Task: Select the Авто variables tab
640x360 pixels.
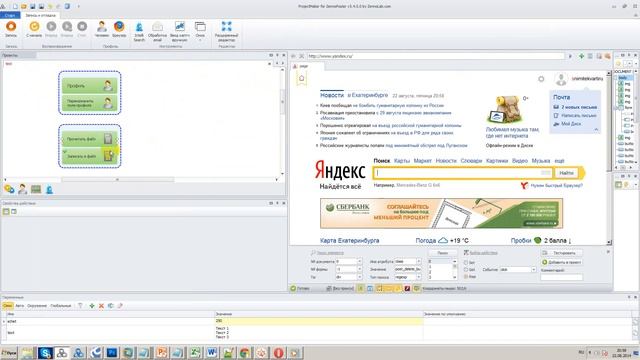Action: (20, 306)
